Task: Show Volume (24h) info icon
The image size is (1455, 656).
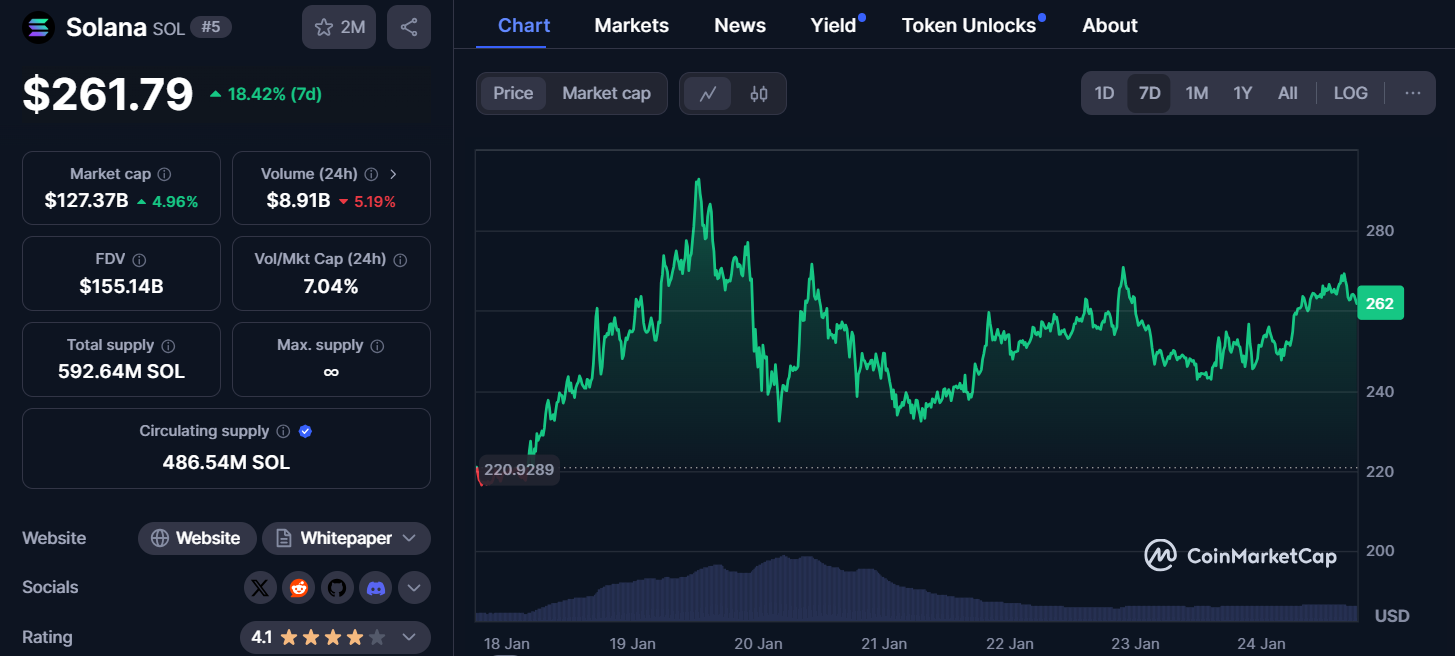Action: tap(371, 174)
